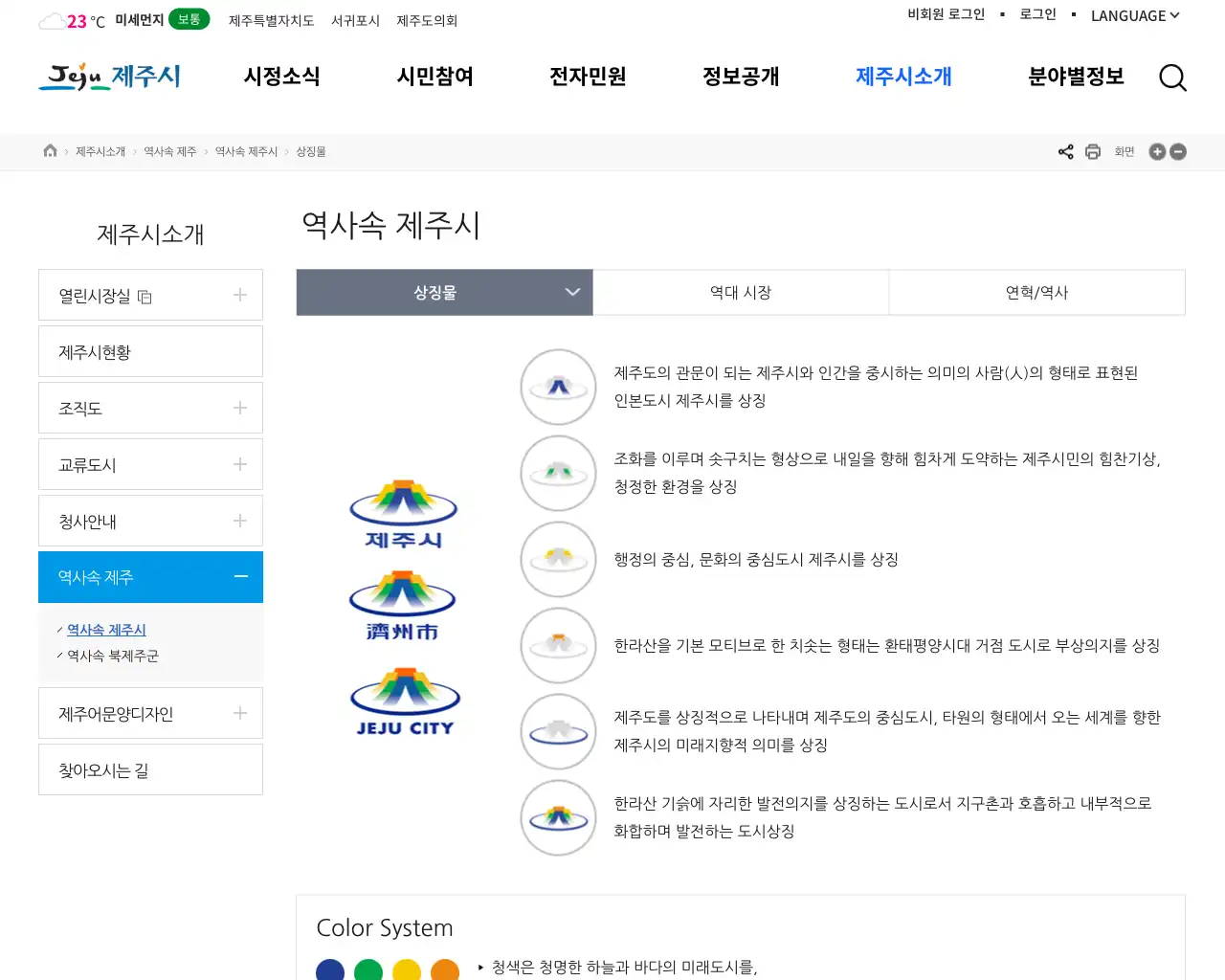Click the 제주시 Korean emblem logo

[x=404, y=516]
